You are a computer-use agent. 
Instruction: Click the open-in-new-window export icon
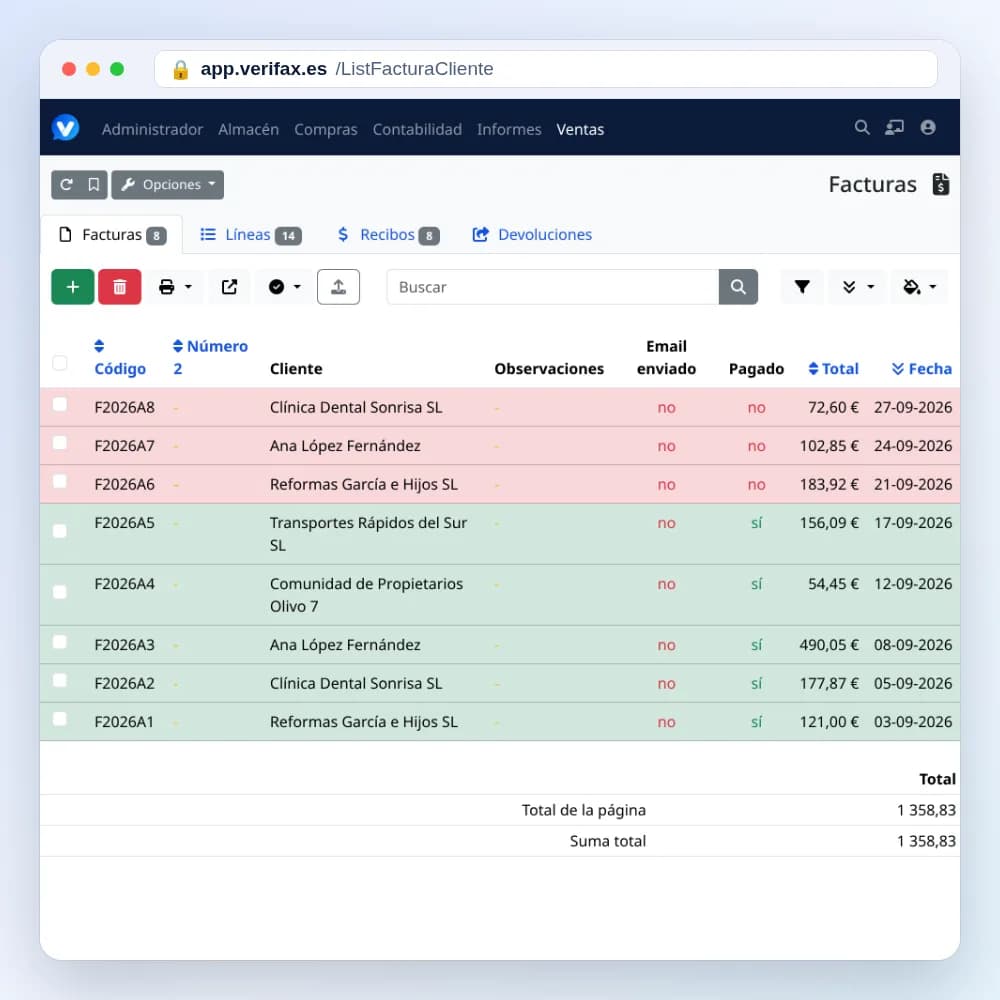(230, 287)
